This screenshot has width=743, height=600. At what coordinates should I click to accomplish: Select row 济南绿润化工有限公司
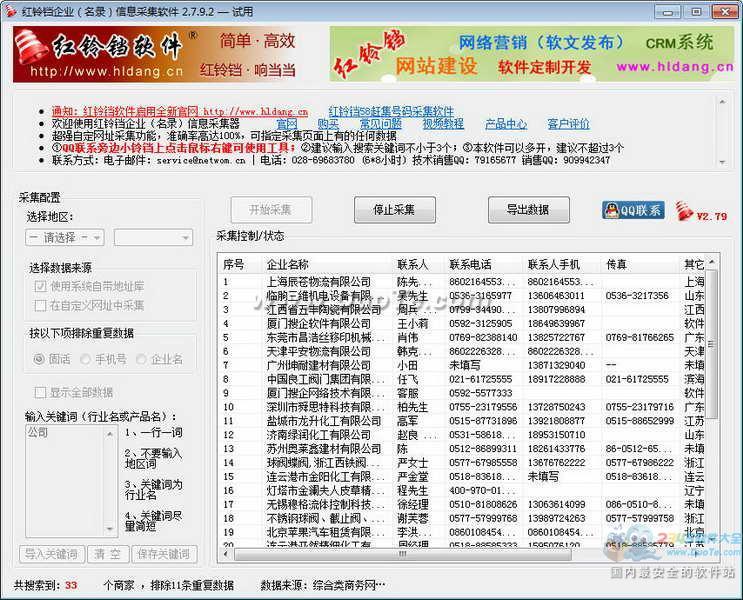(x=462, y=435)
